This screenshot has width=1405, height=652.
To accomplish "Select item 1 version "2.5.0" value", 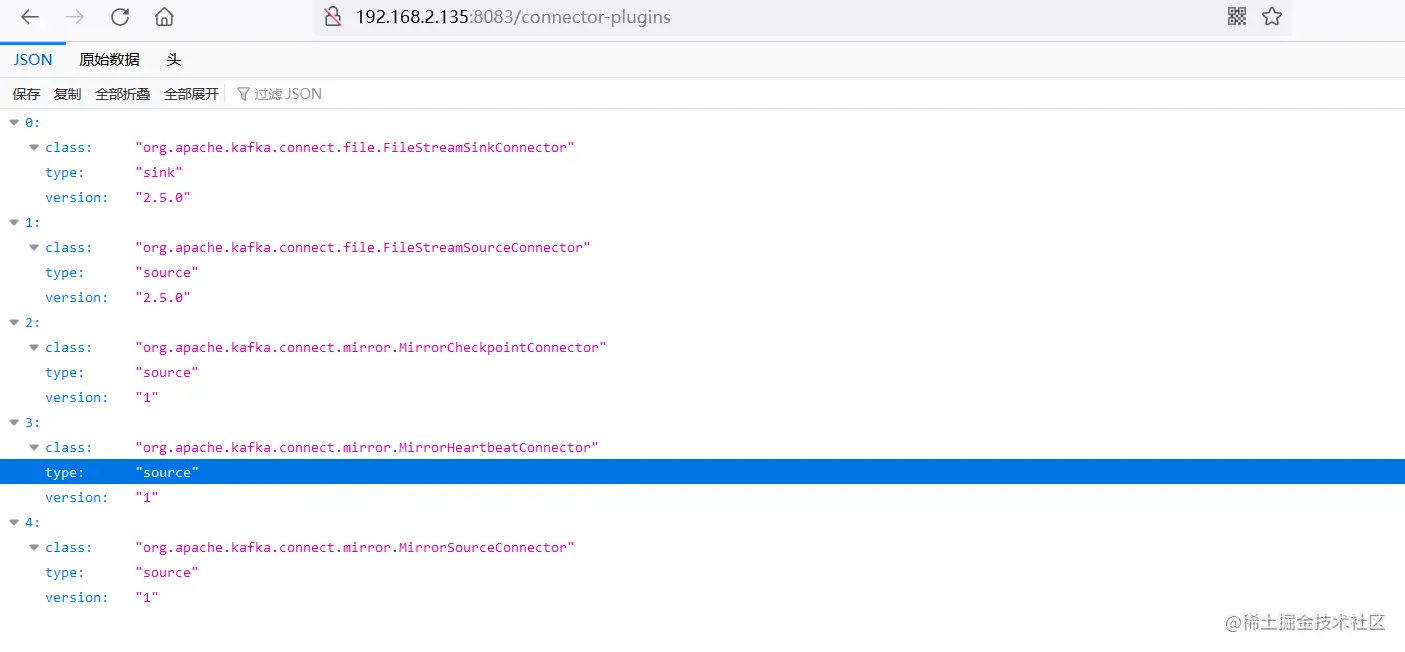I will click(163, 297).
